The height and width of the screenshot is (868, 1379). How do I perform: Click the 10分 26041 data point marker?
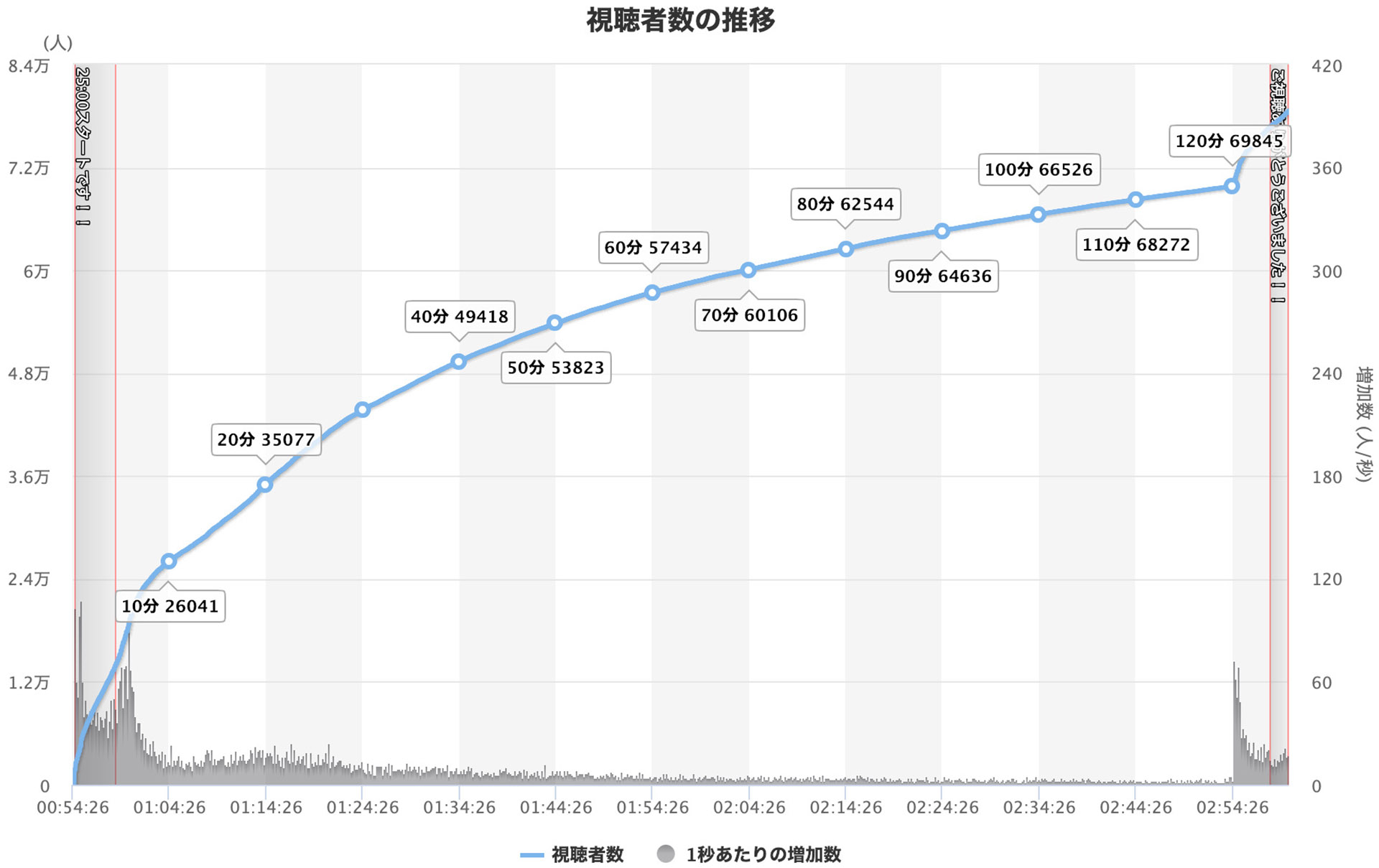click(169, 561)
